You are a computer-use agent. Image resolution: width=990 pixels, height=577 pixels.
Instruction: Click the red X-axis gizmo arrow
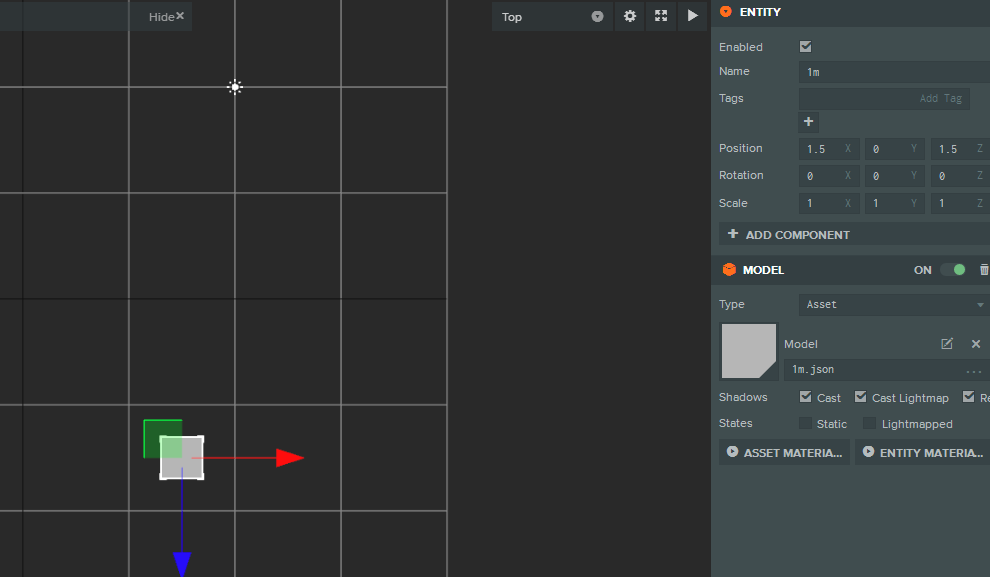click(288, 458)
